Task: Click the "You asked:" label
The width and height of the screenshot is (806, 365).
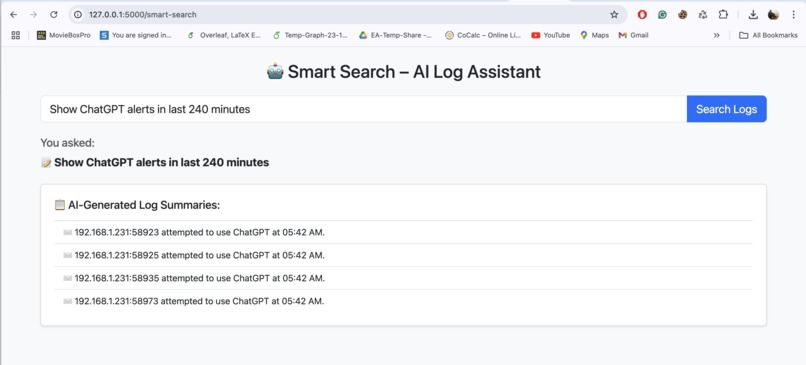Action: coord(67,143)
